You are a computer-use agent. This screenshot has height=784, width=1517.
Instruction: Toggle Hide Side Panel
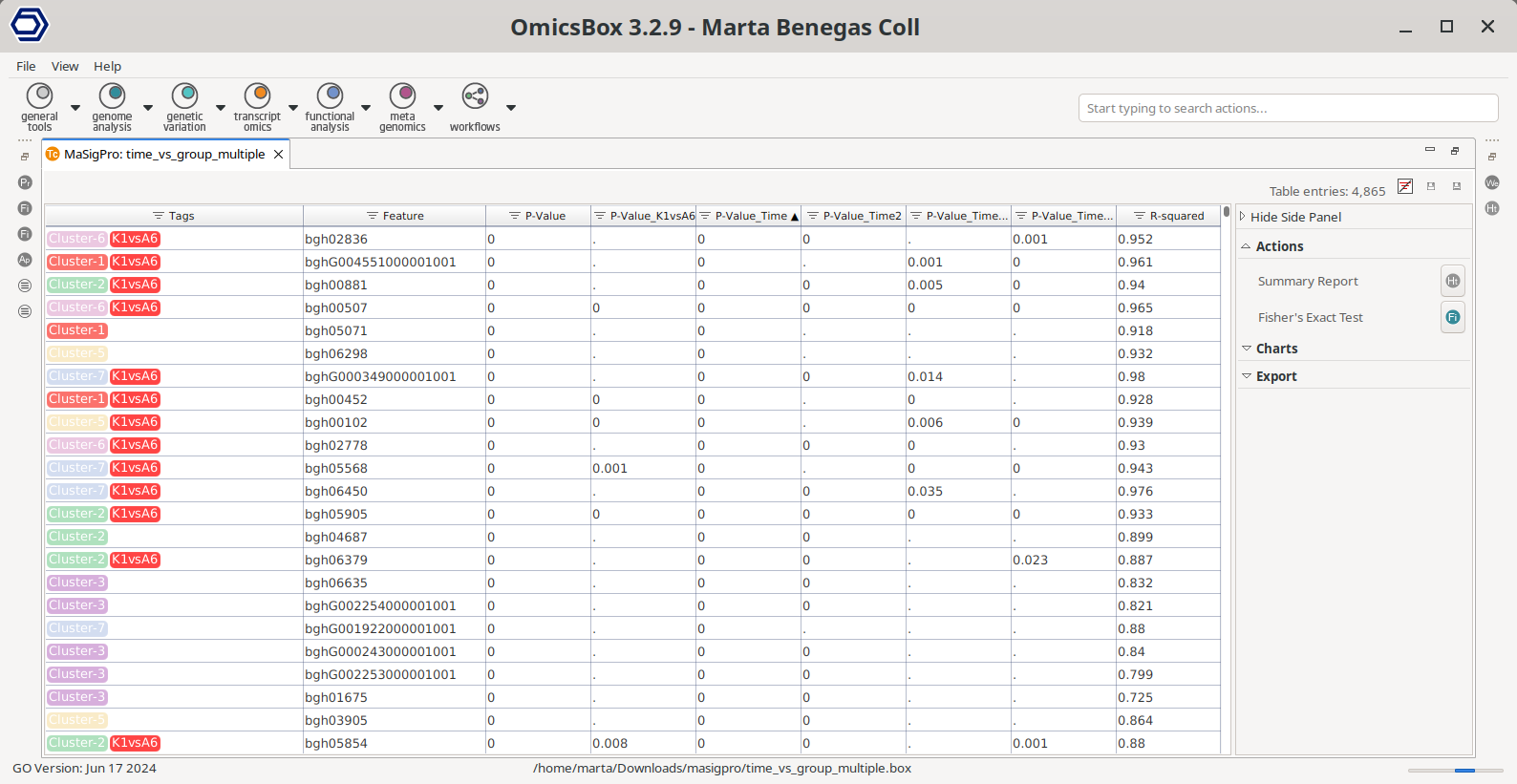point(1294,217)
